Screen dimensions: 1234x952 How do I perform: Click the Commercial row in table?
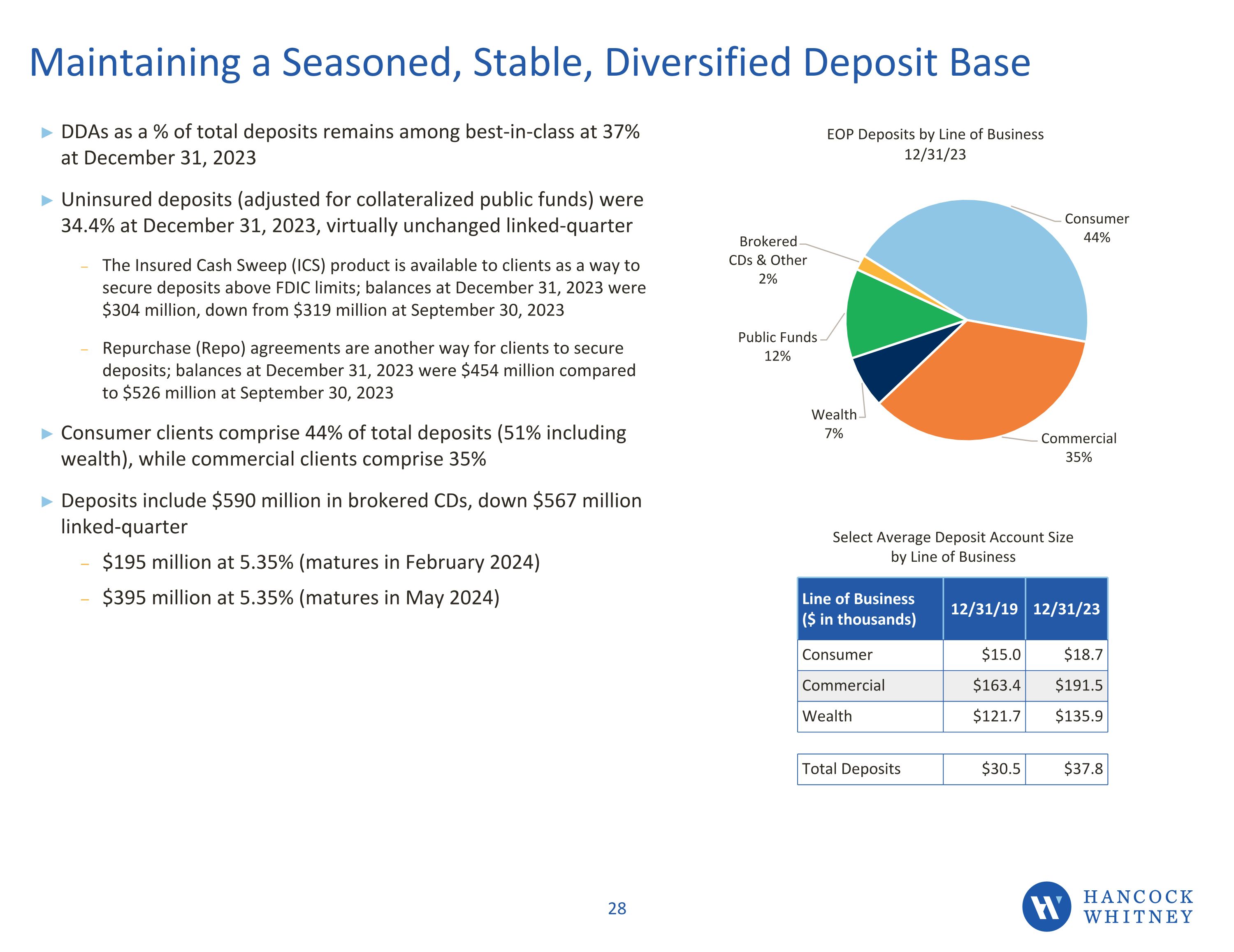tap(843, 686)
